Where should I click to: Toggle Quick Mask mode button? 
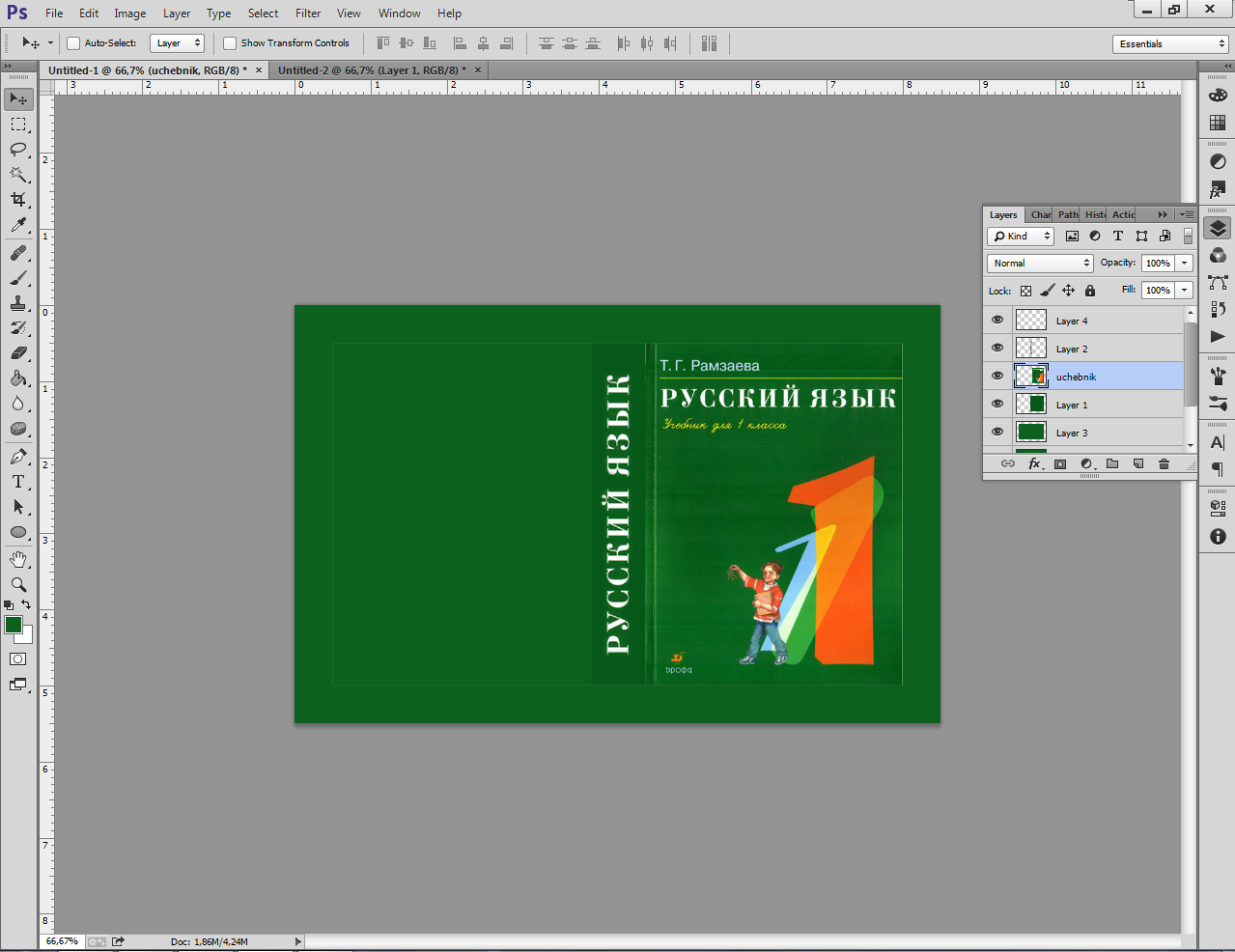[x=18, y=659]
